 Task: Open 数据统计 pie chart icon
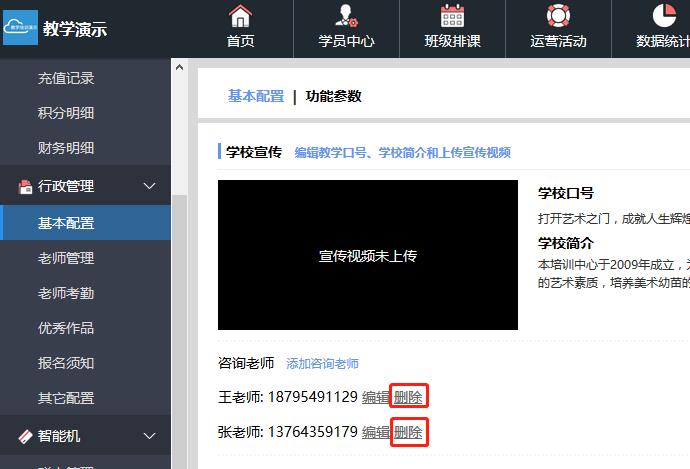[664, 16]
